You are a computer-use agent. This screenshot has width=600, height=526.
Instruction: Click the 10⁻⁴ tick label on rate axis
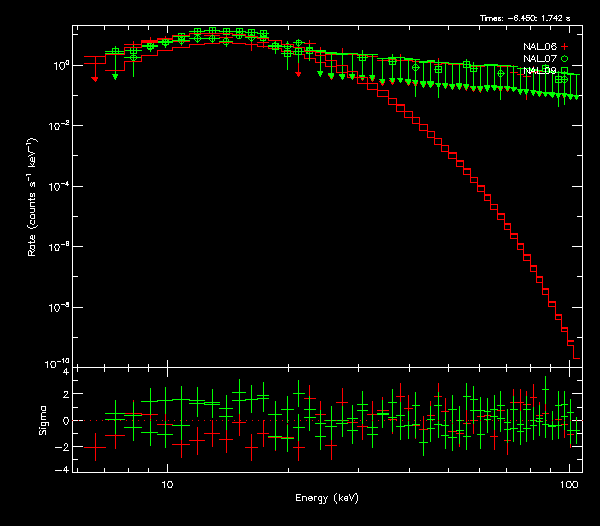[x=60, y=186]
